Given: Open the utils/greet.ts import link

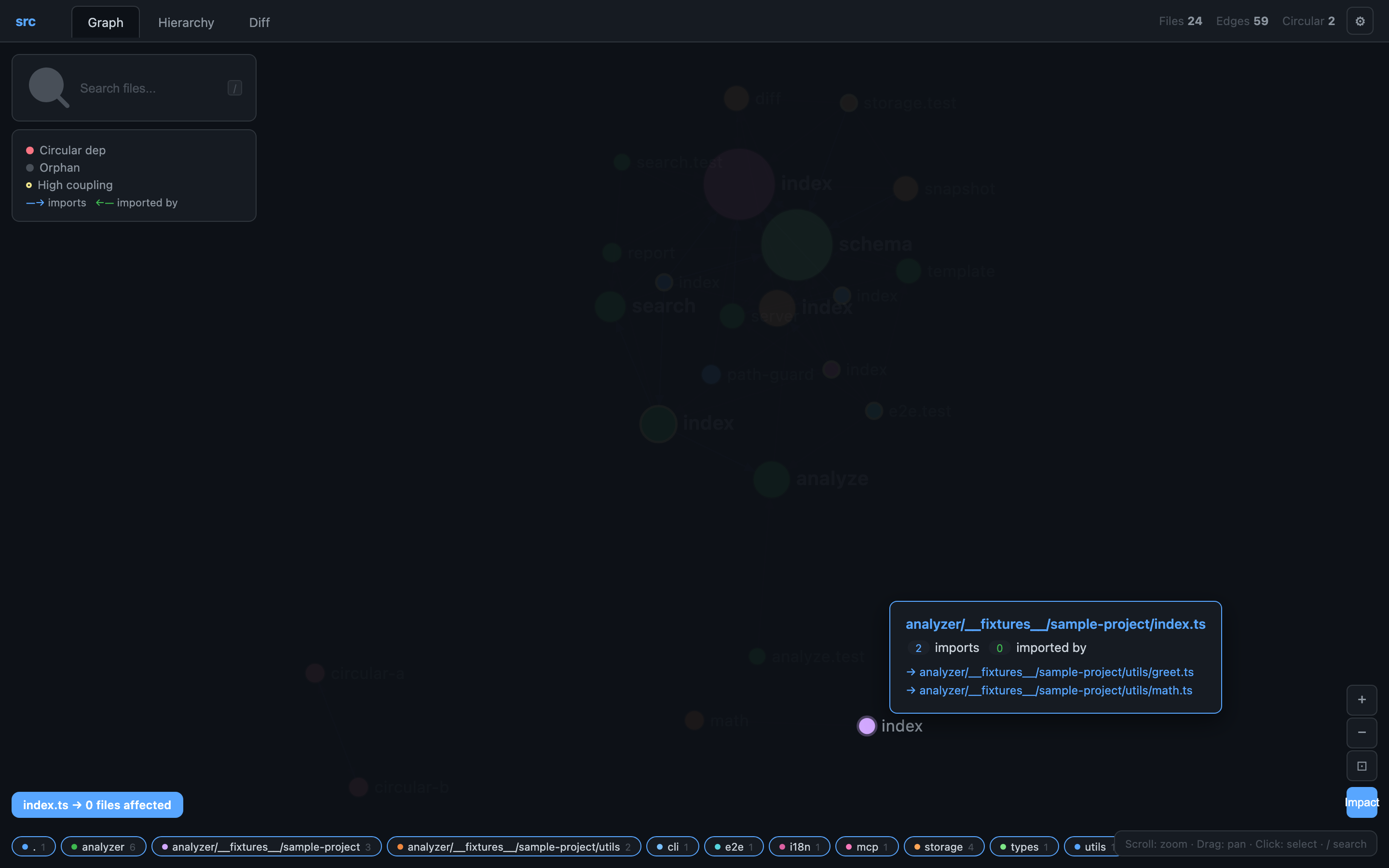Looking at the screenshot, I should point(1056,672).
